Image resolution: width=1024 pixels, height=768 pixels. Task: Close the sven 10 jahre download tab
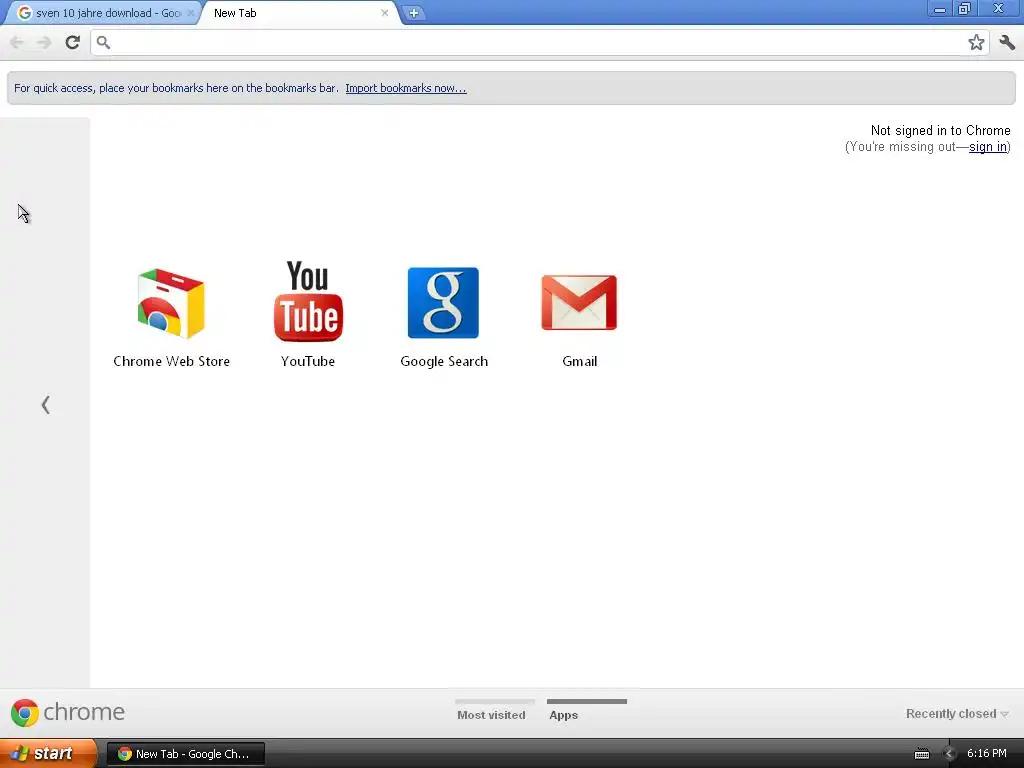(191, 12)
